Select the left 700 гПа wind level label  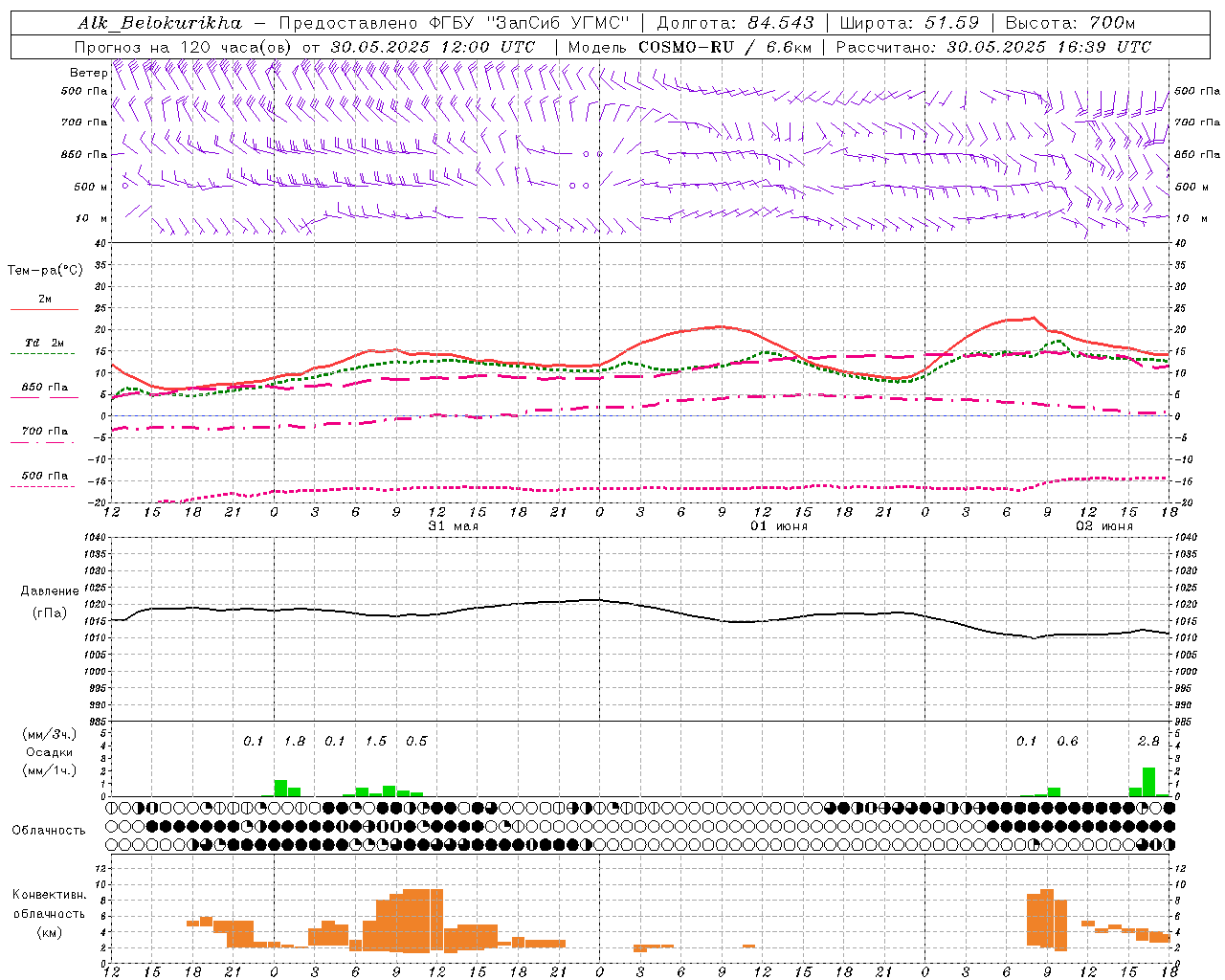click(x=84, y=122)
